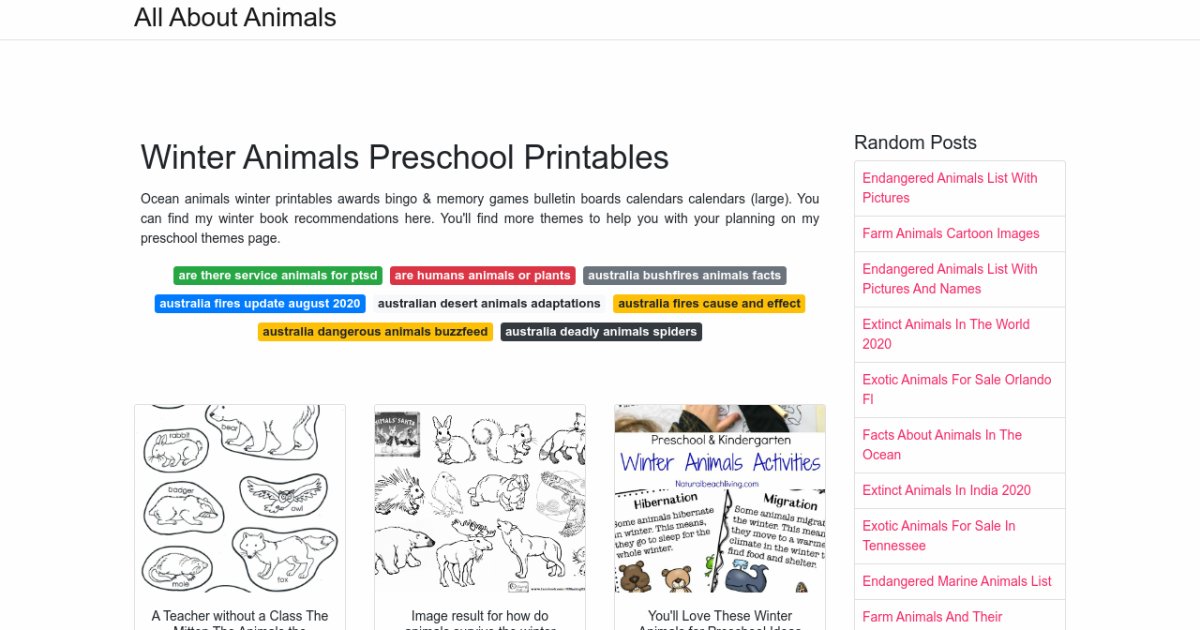Open the Winter Animals Activities thumbnail
Image resolution: width=1200 pixels, height=630 pixels.
coord(720,499)
